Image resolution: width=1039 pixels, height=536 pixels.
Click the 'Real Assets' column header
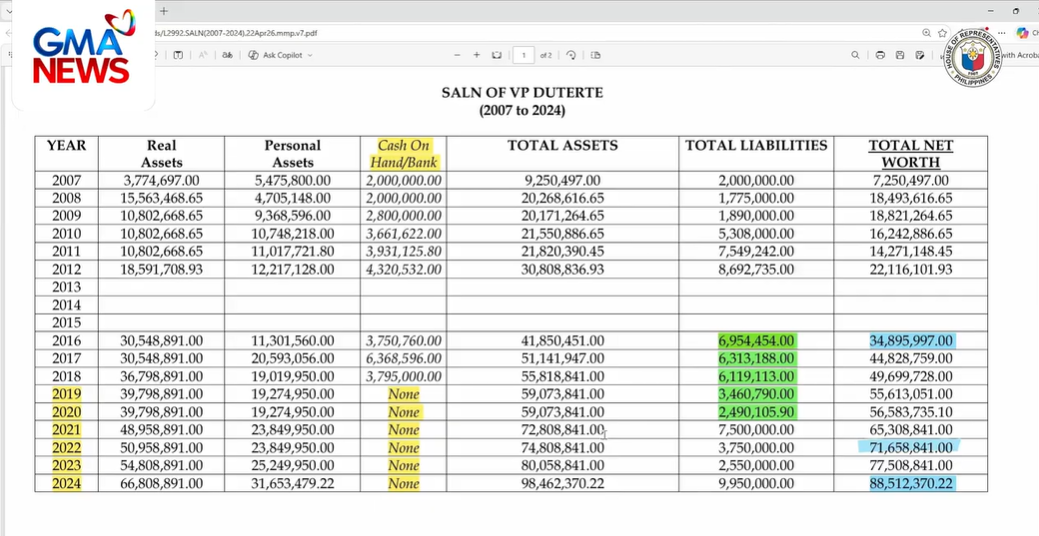[162, 154]
